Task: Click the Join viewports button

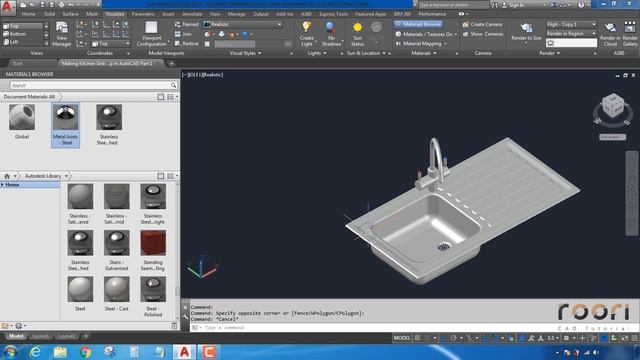Action: (183, 34)
